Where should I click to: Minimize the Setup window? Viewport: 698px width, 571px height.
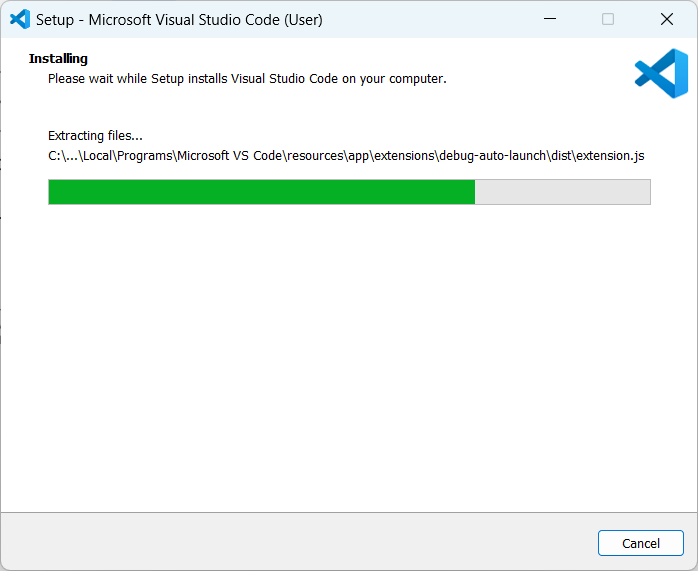[x=549, y=19]
